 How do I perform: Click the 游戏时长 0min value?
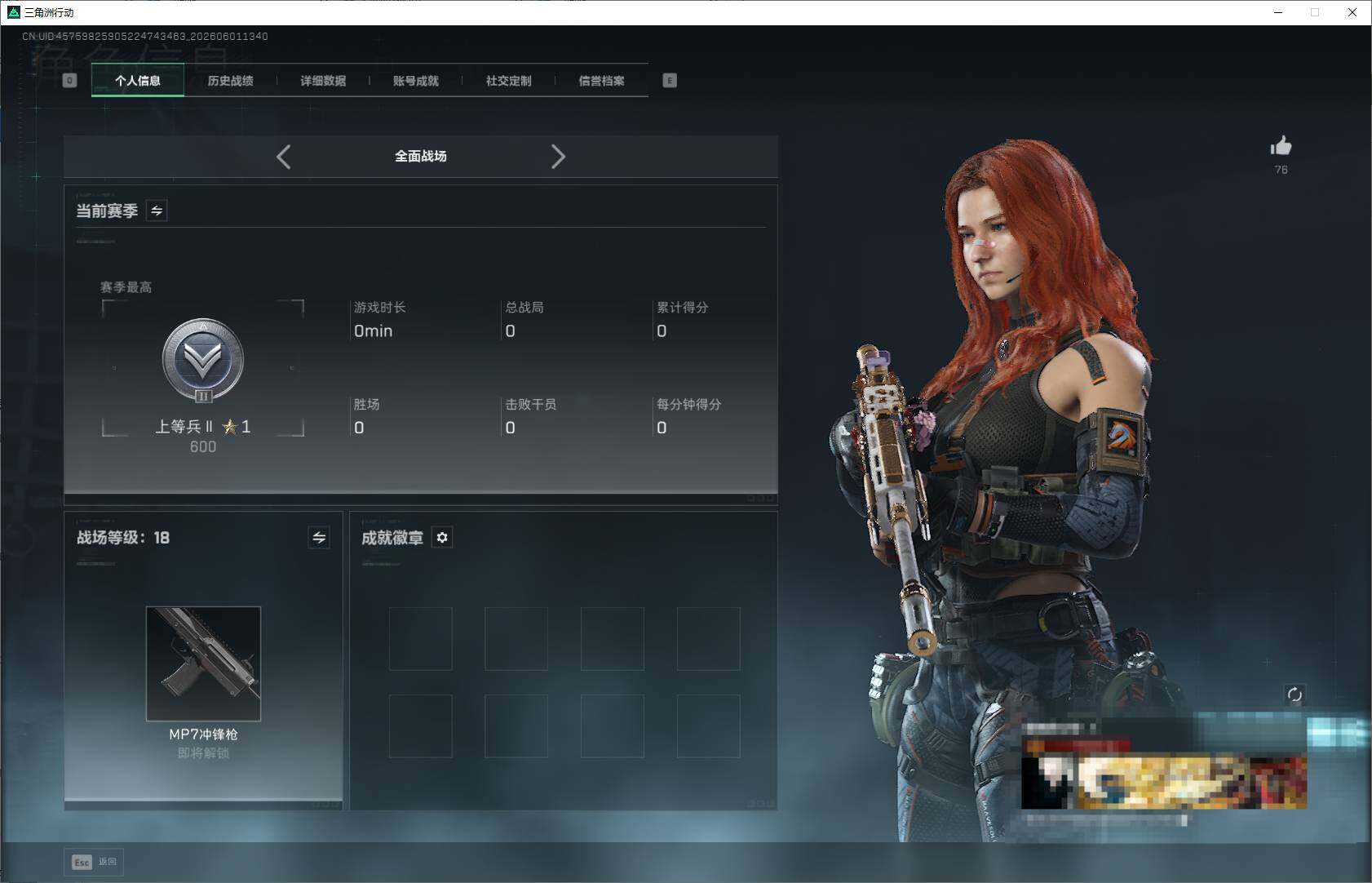tap(373, 331)
